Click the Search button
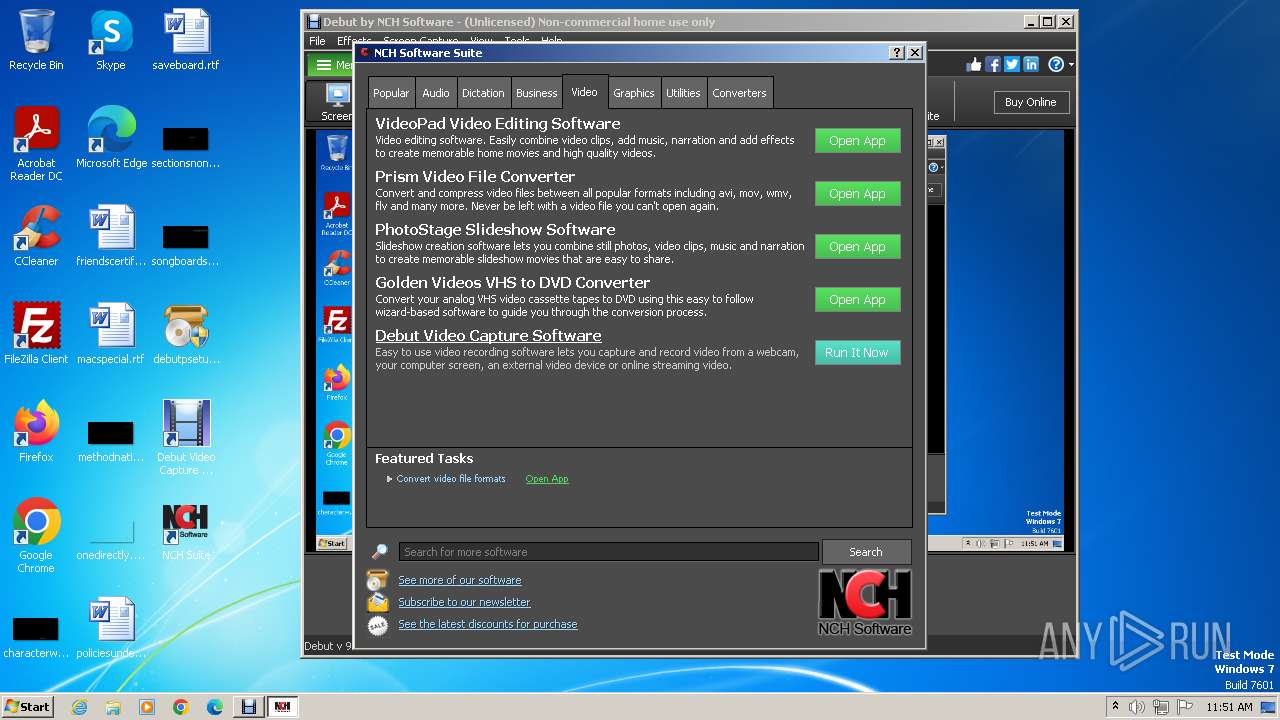 [866, 552]
